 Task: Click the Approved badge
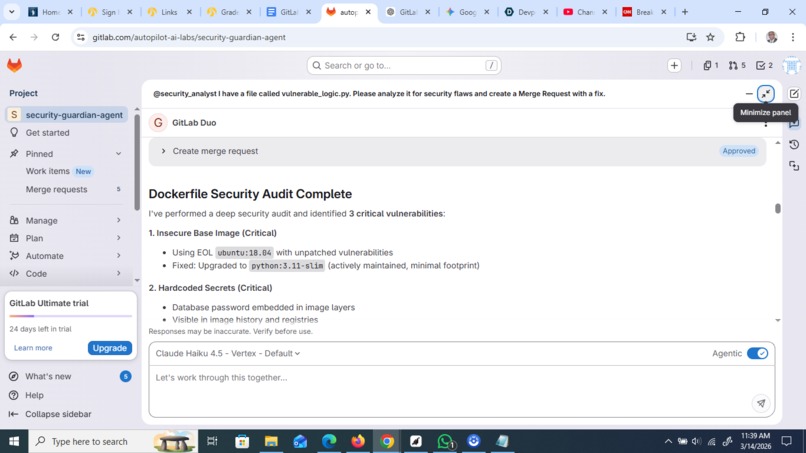739,151
